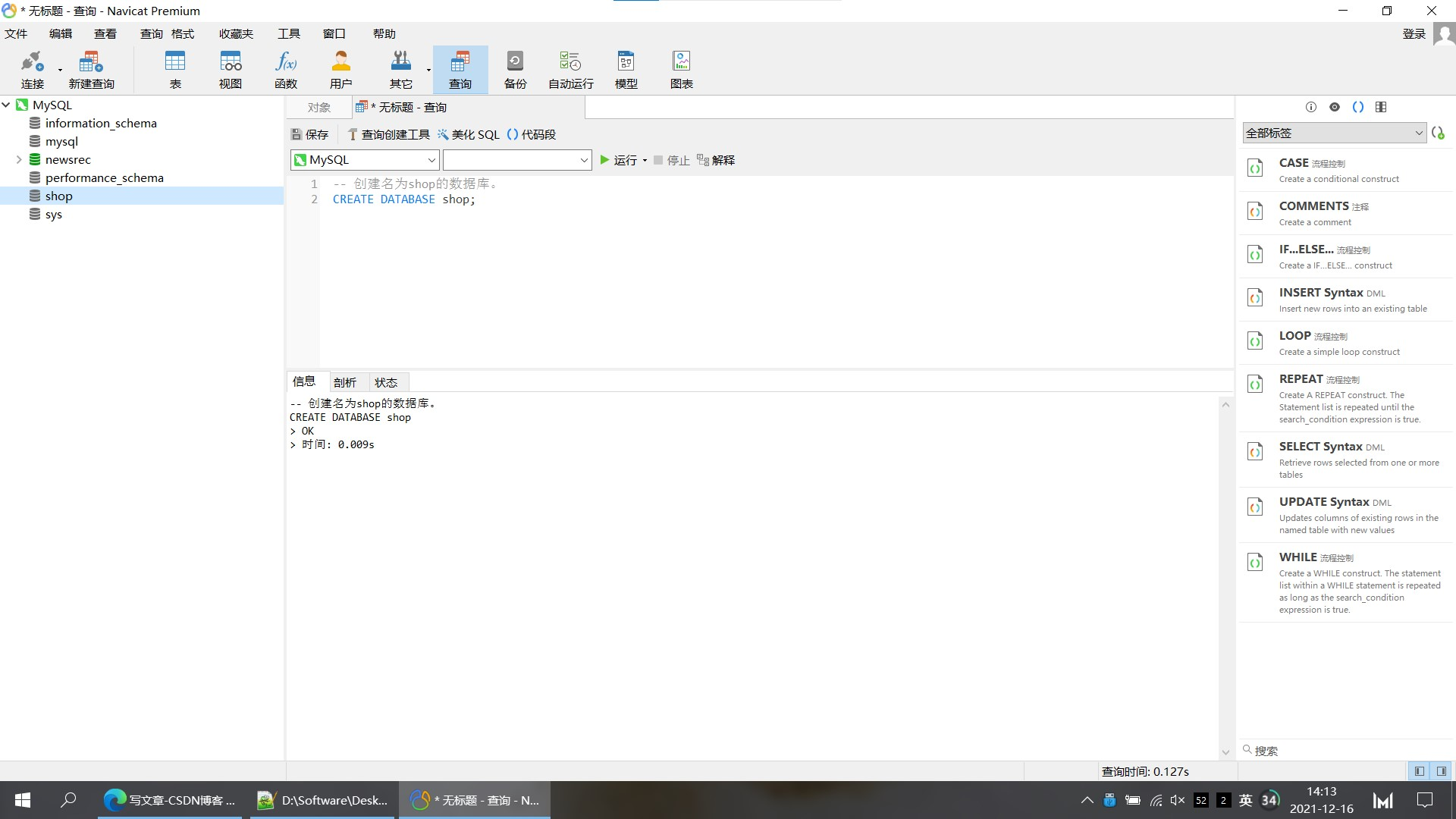Viewport: 1456px width, 819px height.
Task: Toggle left pane visibility in status bar
Action: coord(1419,771)
